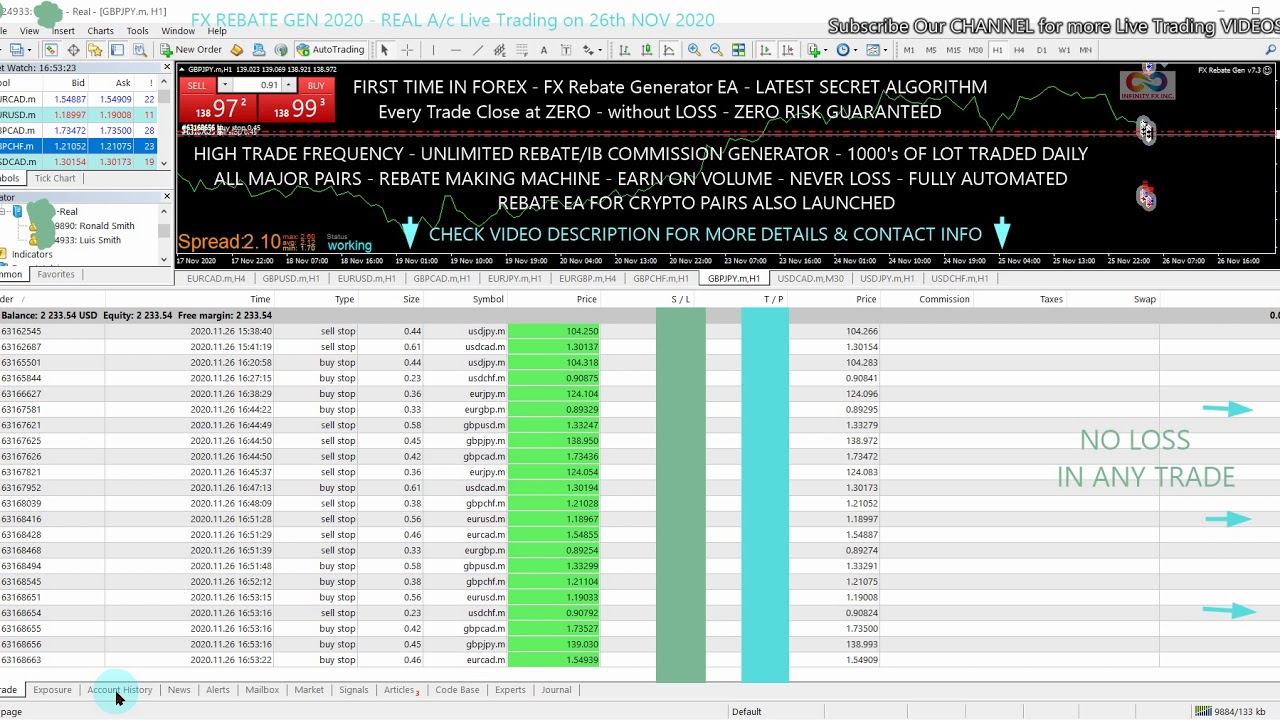Image resolution: width=1280 pixels, height=720 pixels.
Task: Switch chart to line chart view
Action: pos(669,50)
